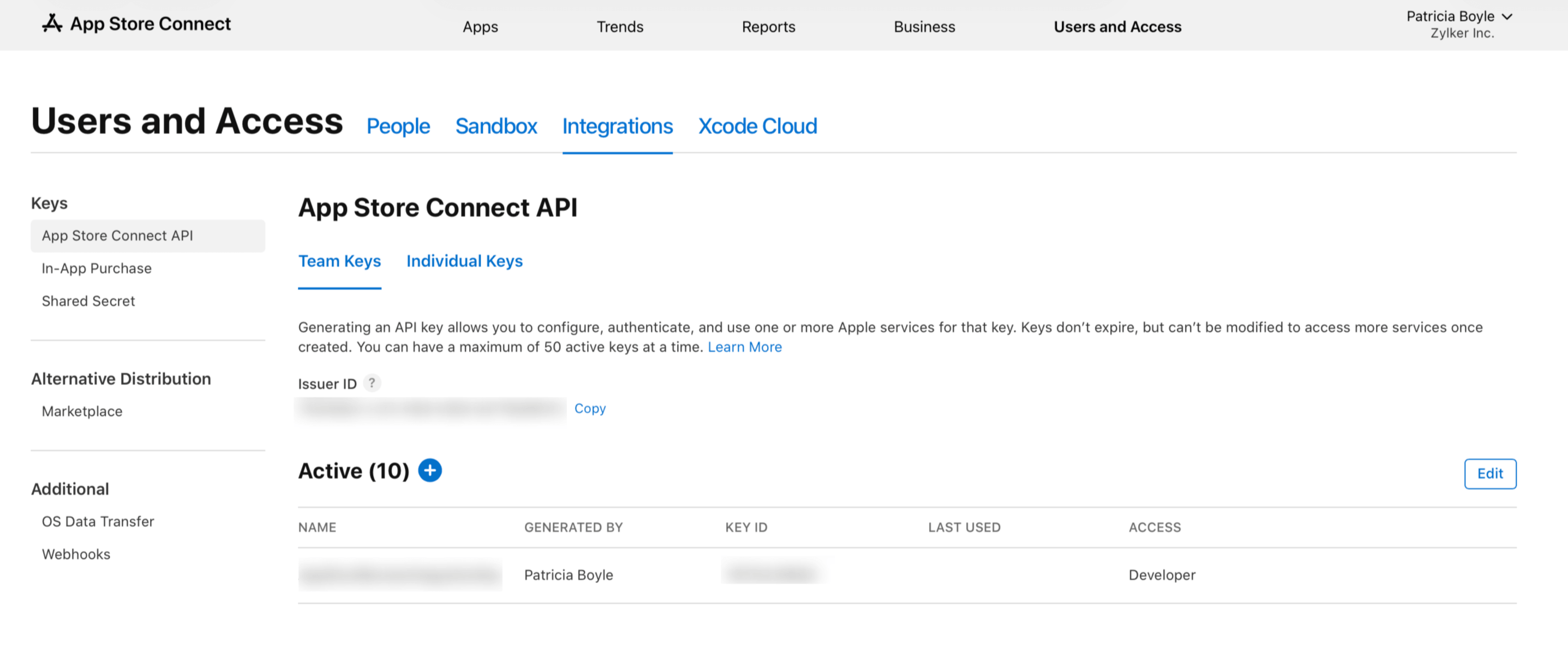Click the App Store Connect logo icon
1568x669 pixels.
[52, 24]
